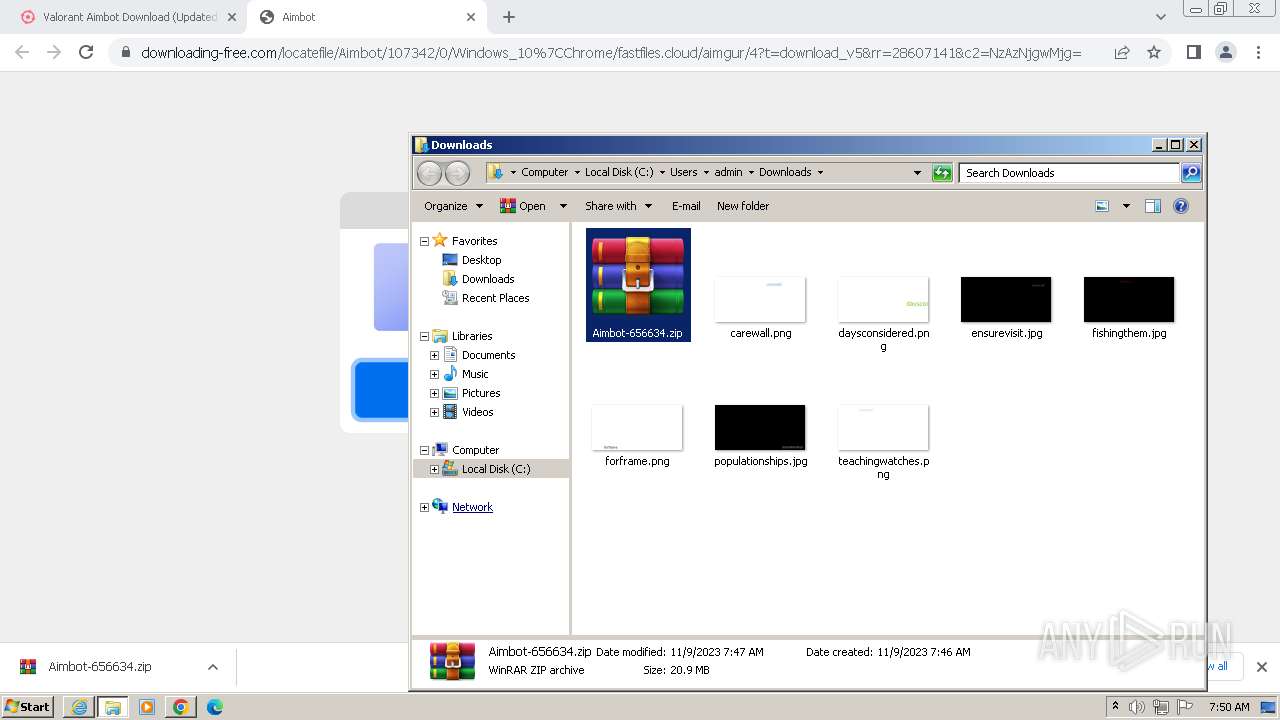Viewport: 1280px width, 720px height.
Task: Expand the Documents library node
Action: (x=434, y=355)
